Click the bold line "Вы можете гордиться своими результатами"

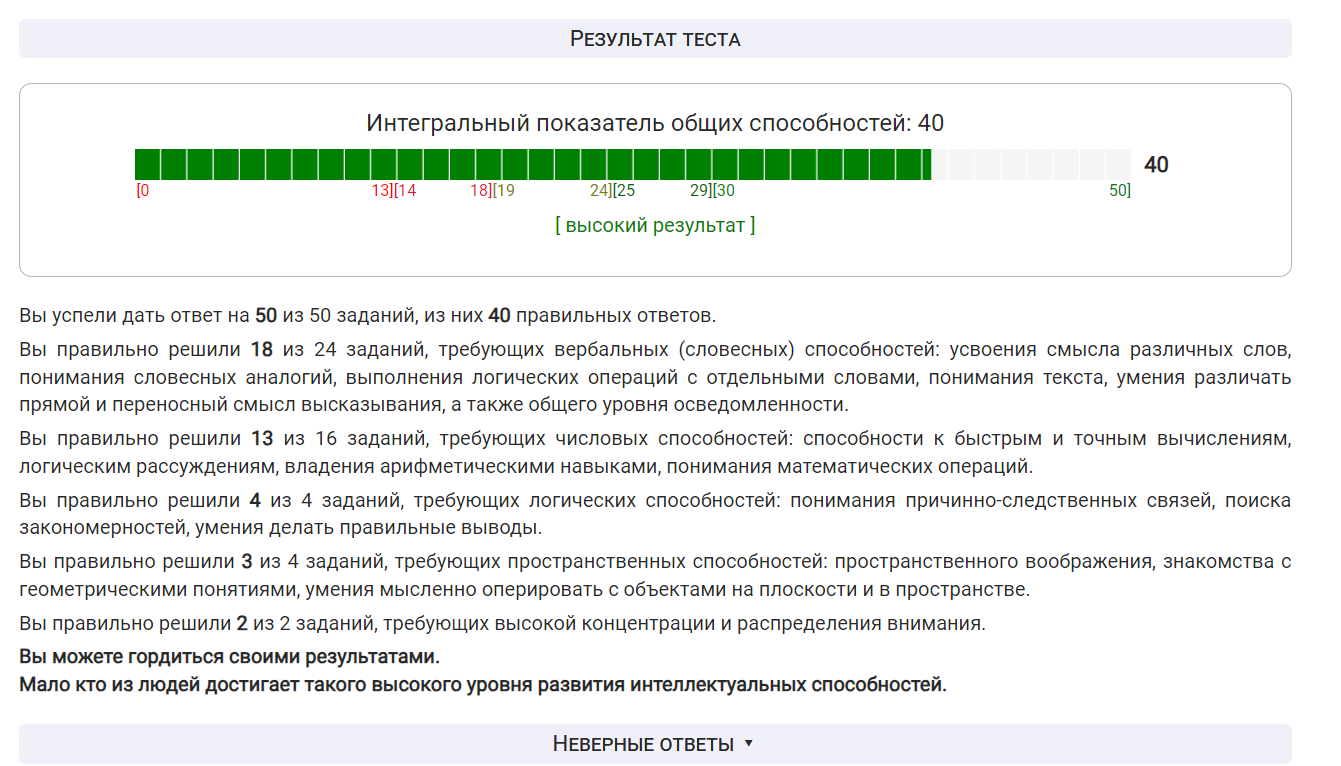coord(229,657)
